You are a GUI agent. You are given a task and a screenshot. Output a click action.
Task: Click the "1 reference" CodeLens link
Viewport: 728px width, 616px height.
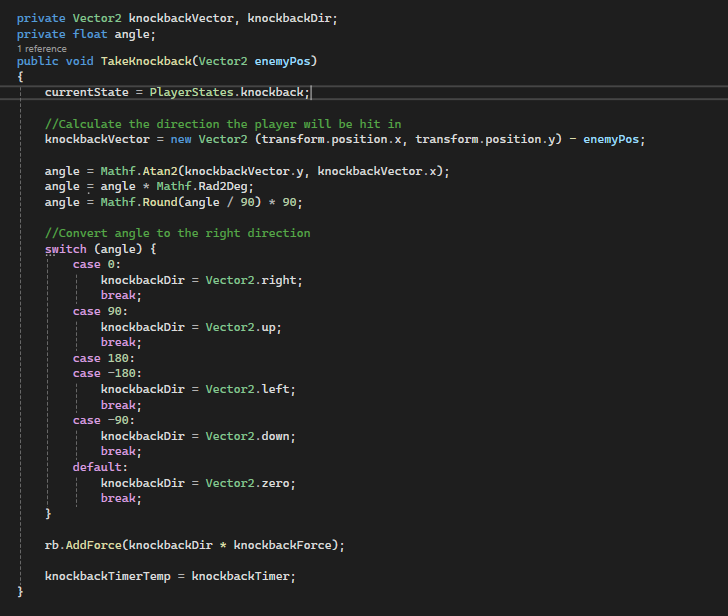click(x=42, y=48)
